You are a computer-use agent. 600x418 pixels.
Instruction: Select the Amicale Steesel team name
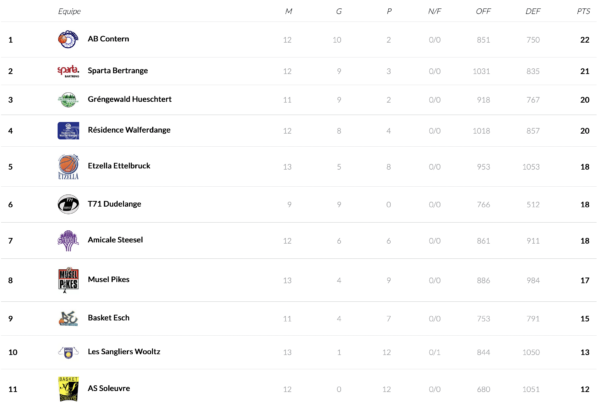(x=115, y=240)
